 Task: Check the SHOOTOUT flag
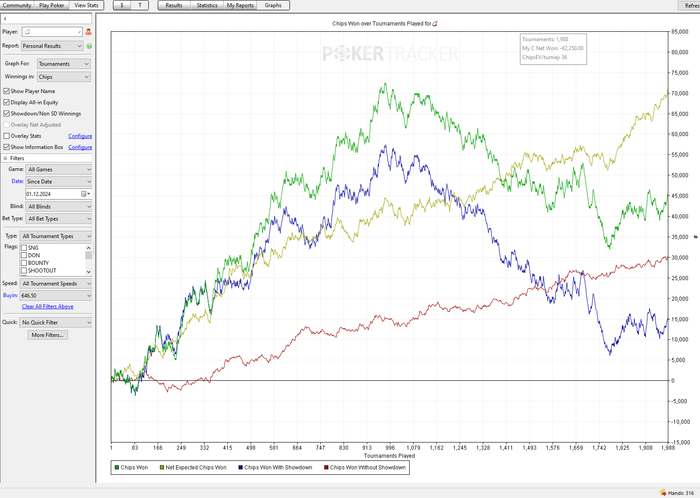coord(24,270)
